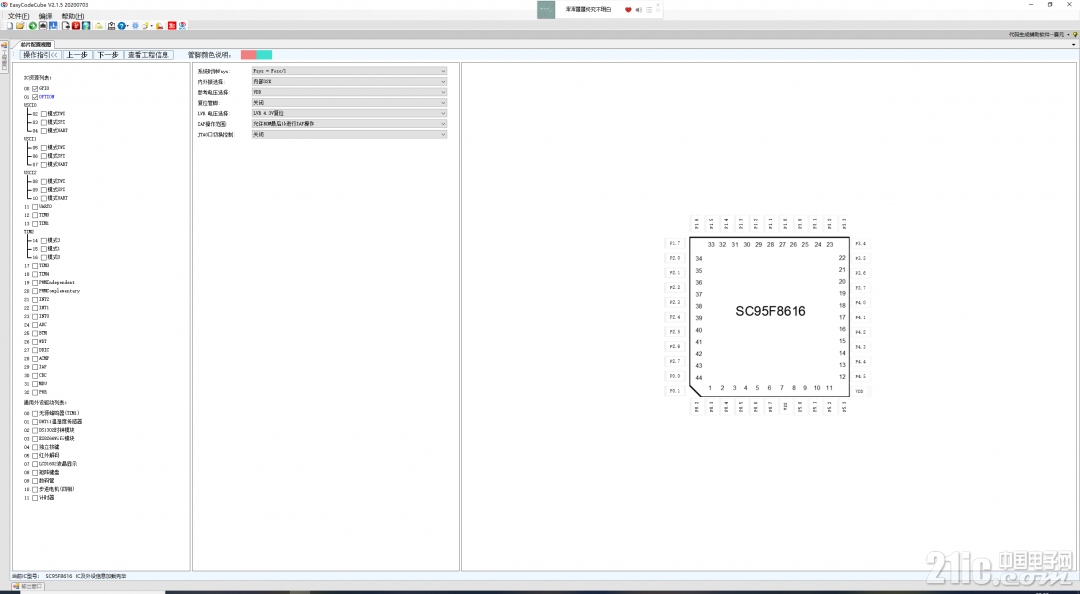1080x594 pixels.
Task: Click the P4.0 pin label on chip
Action: coord(860,303)
